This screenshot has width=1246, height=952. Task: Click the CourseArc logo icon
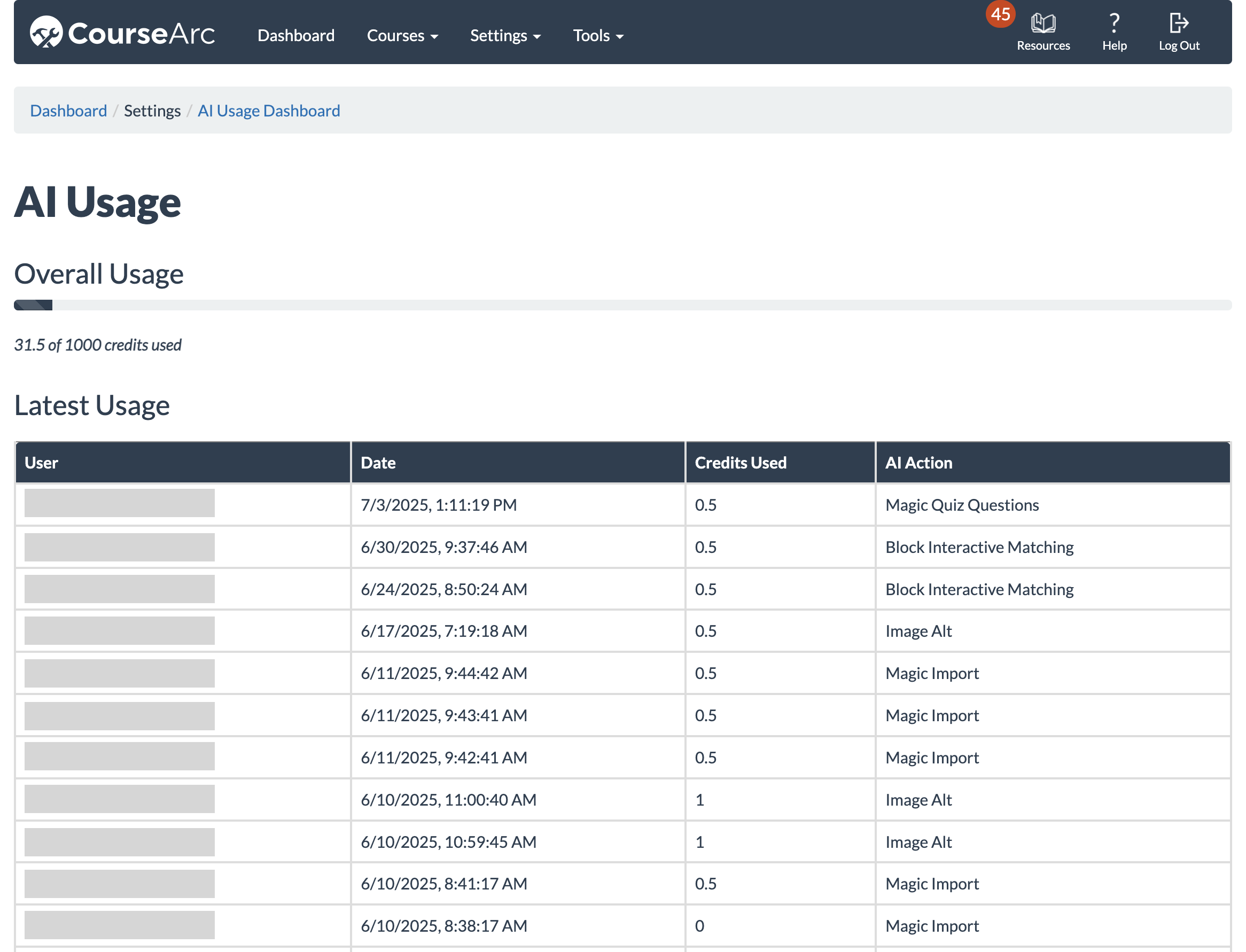tap(45, 32)
